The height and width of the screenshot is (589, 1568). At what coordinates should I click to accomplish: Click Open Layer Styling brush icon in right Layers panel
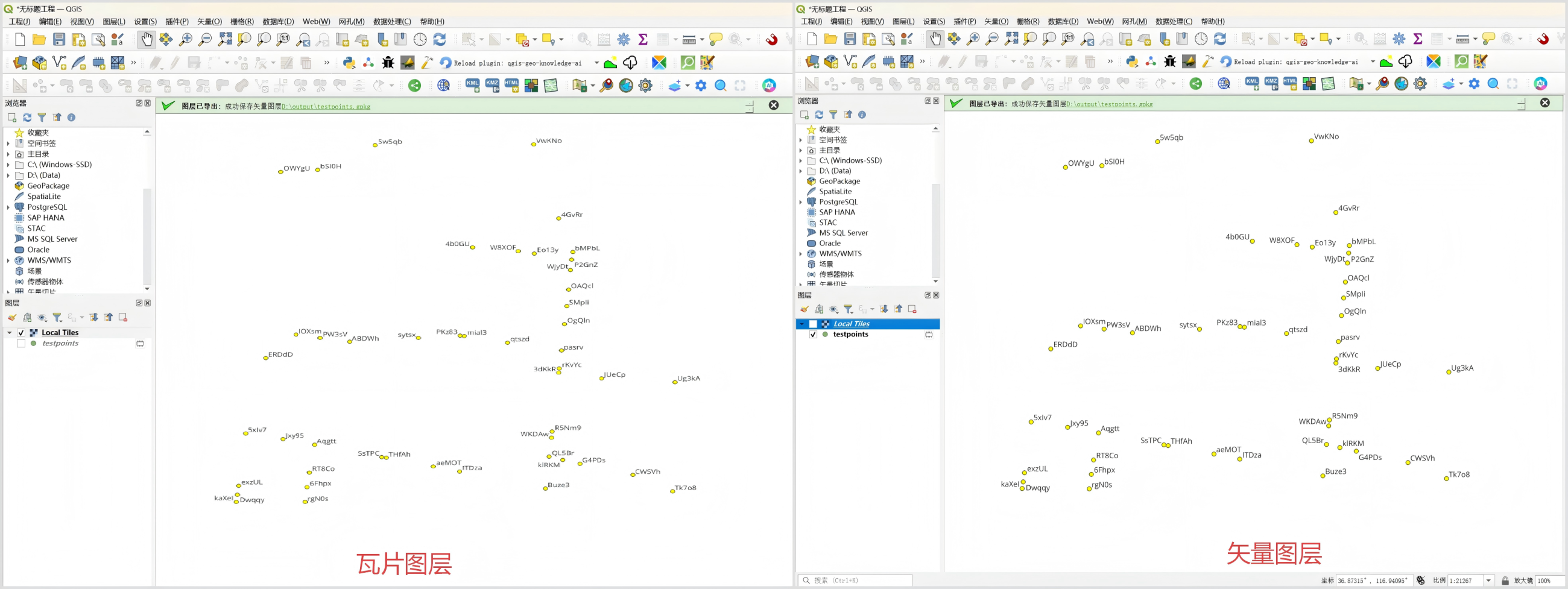(x=804, y=309)
